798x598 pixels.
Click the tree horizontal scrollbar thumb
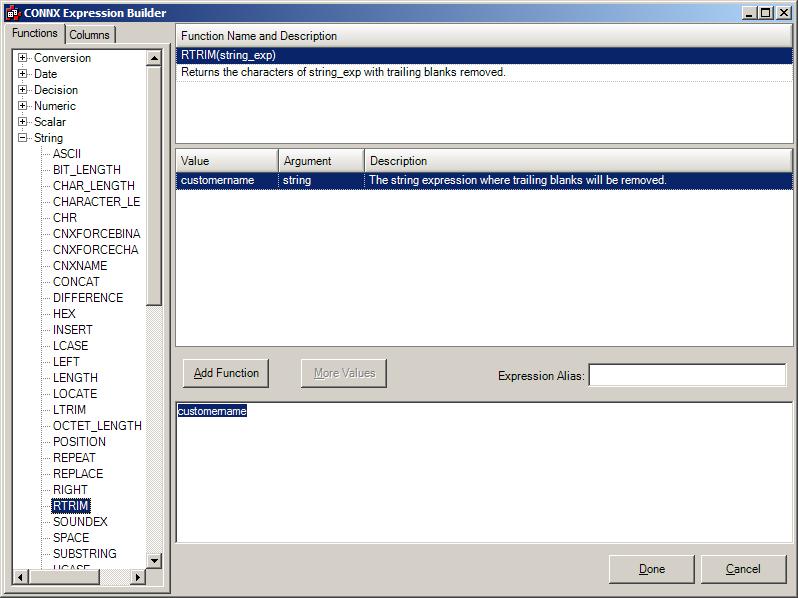pyautogui.click(x=64, y=577)
